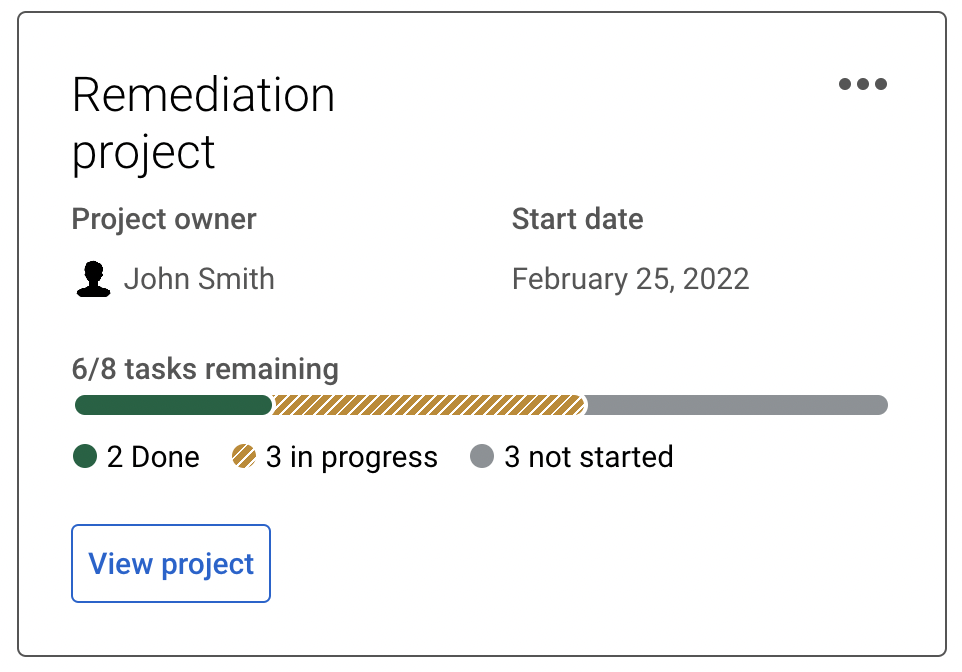Click the February 25, 2022 date
Image resolution: width=962 pixels, height=672 pixels.
(630, 279)
